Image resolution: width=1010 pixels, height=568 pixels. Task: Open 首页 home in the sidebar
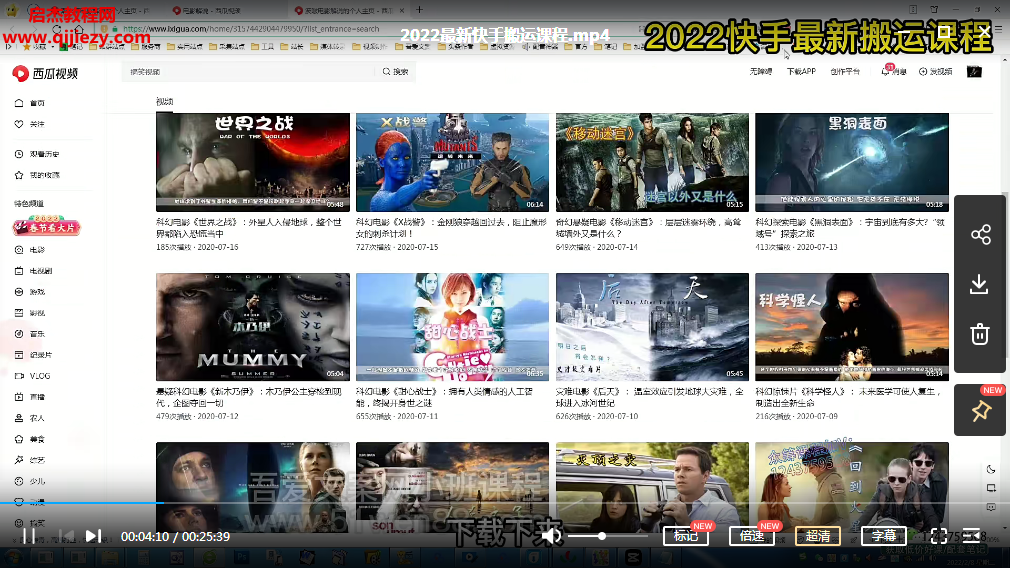pos(30,103)
